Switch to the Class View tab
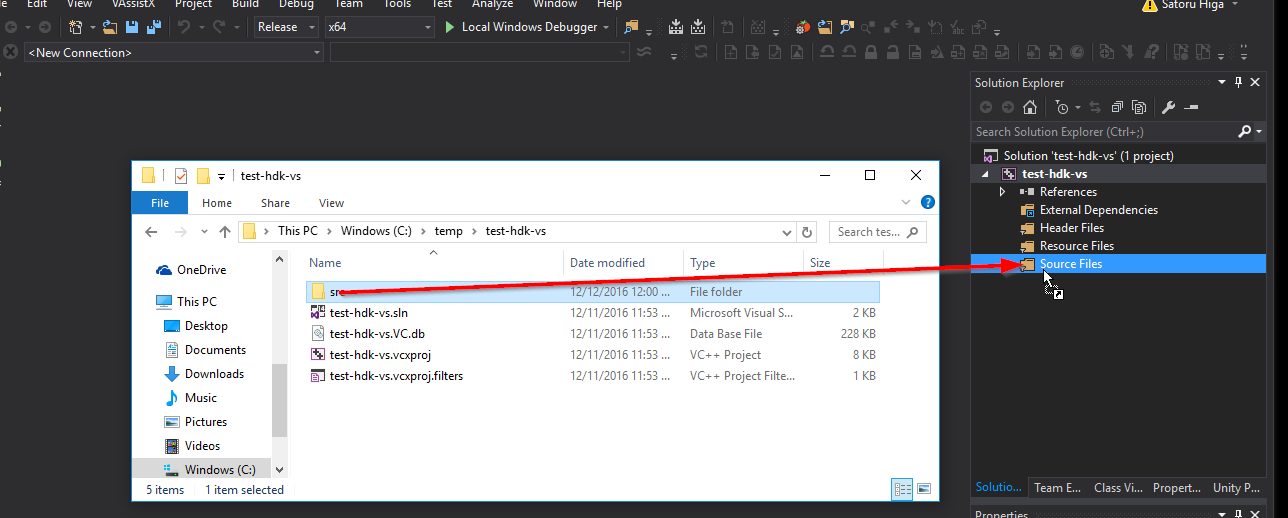 tap(1117, 488)
